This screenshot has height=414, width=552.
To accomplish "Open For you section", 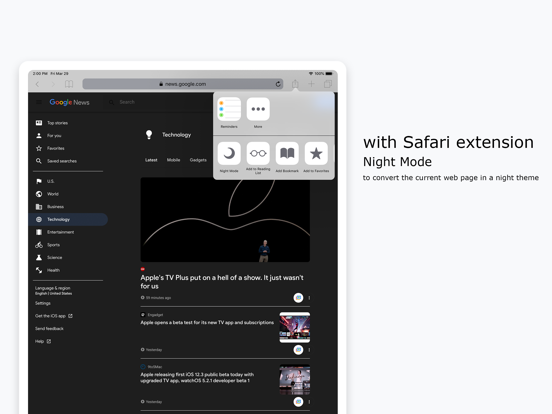I will tap(49, 136).
